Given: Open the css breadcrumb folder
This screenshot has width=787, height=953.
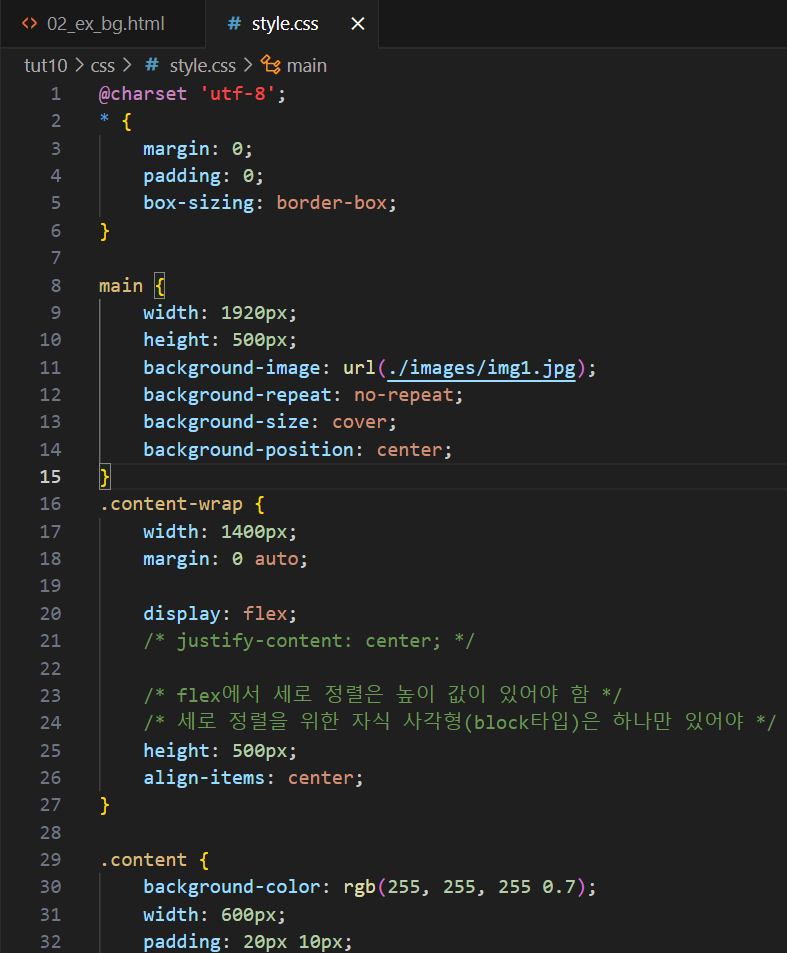Looking at the screenshot, I should pos(103,65).
